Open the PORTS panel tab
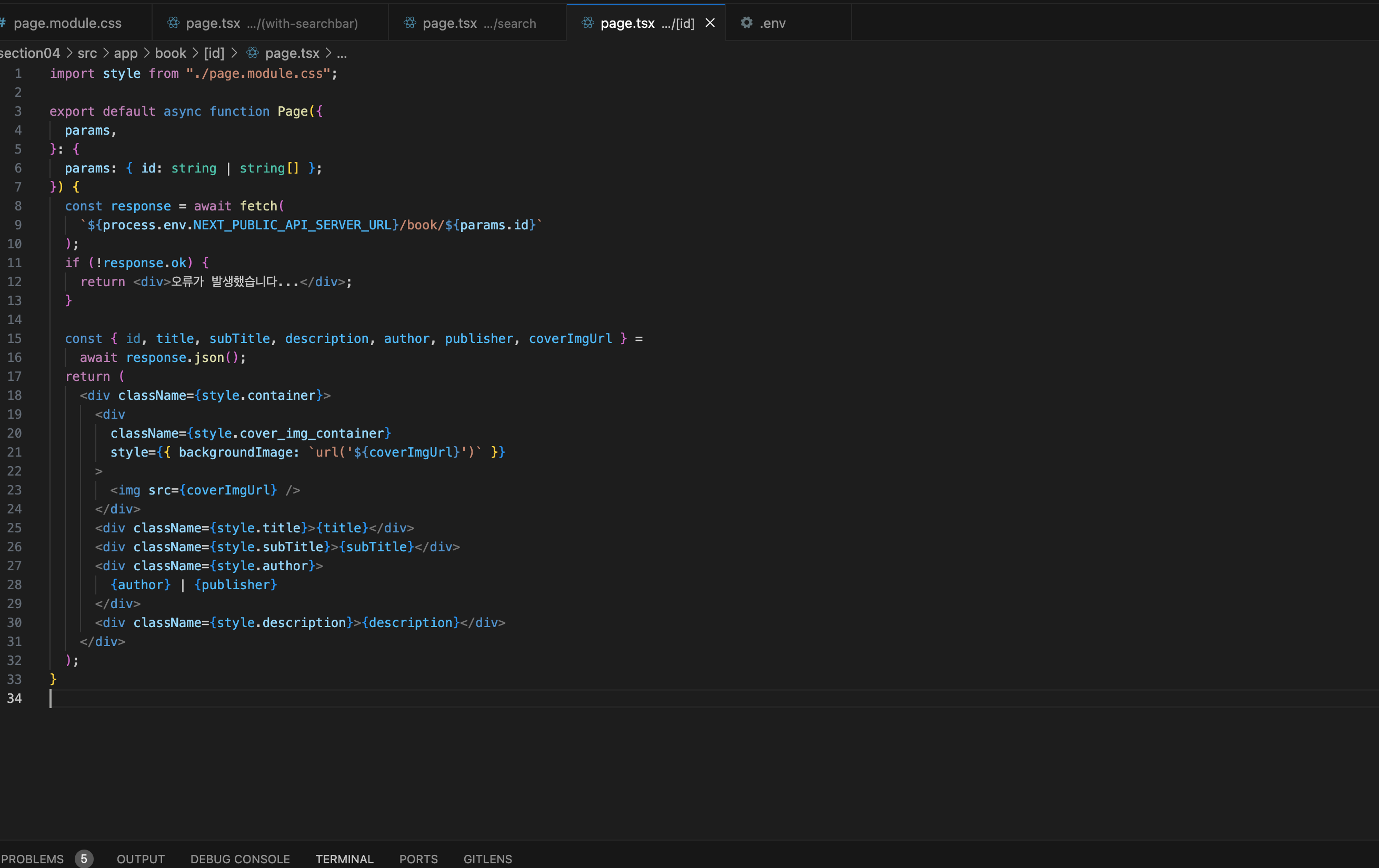Viewport: 1379px width, 868px height. point(418,859)
